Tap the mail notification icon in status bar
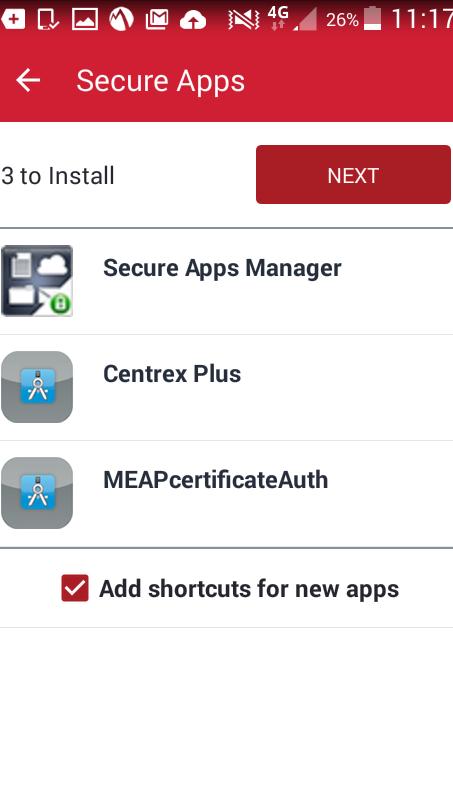The image size is (453, 800). pos(157,20)
